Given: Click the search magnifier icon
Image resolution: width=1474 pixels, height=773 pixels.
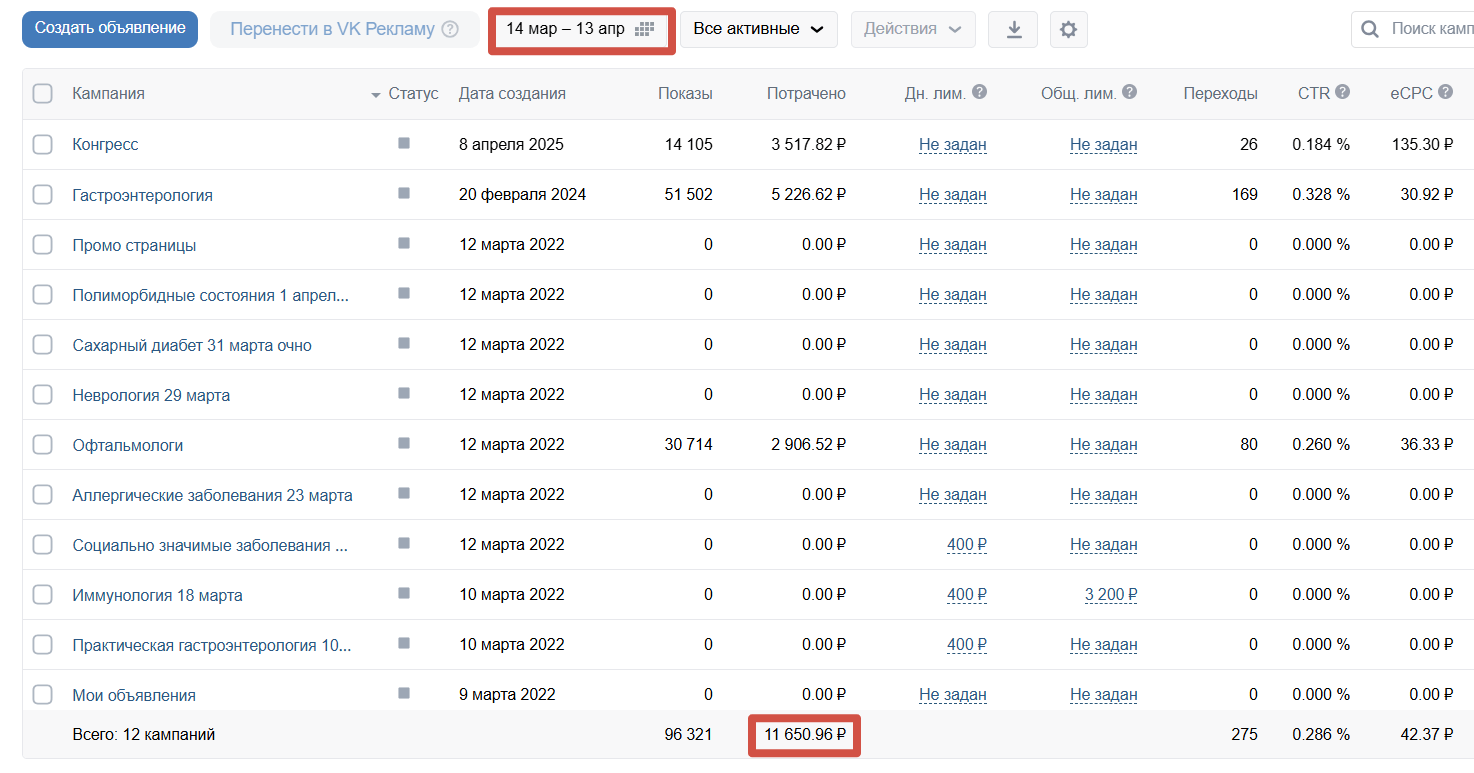Looking at the screenshot, I should (x=1370, y=29).
